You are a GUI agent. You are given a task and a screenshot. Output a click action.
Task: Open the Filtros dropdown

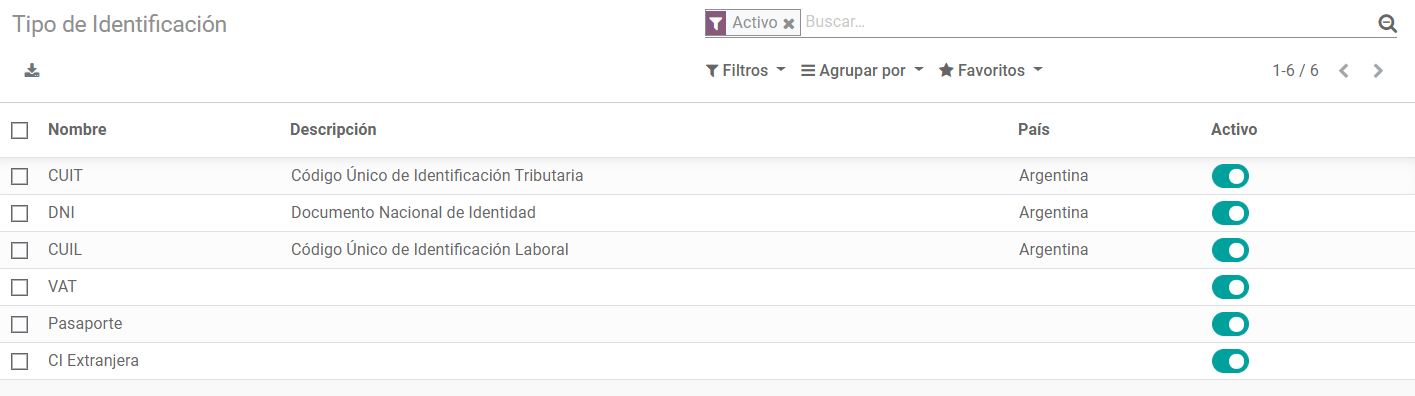[x=745, y=71]
